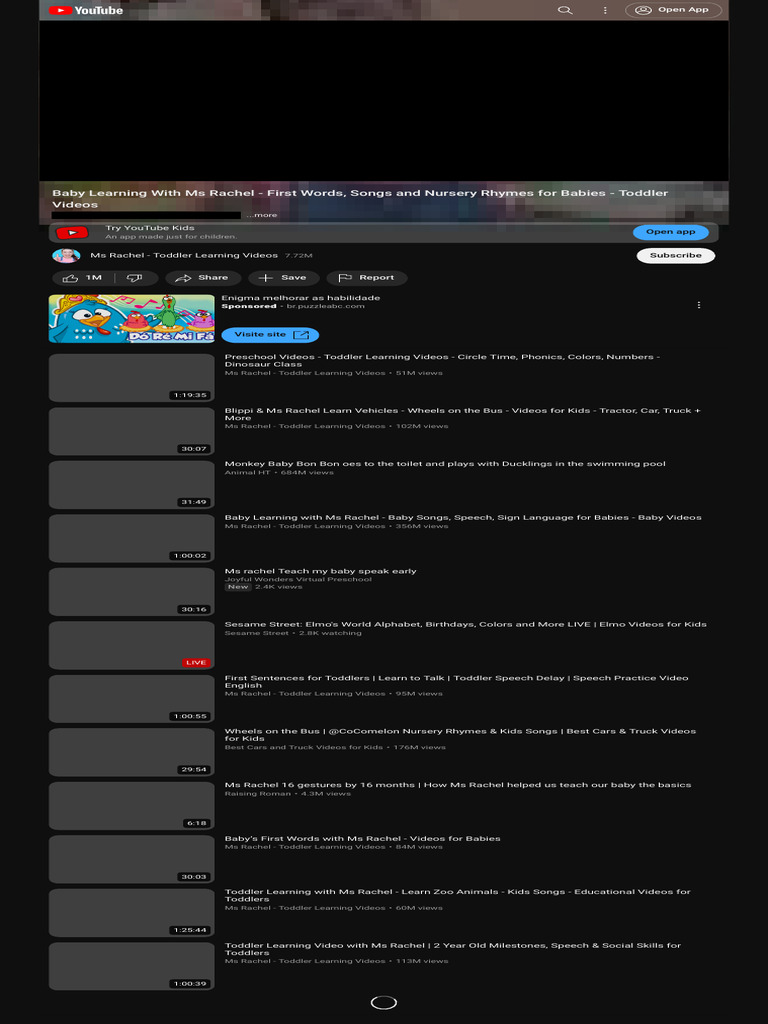Like the video with thumbs up
The width and height of the screenshot is (768, 1024).
(83, 278)
